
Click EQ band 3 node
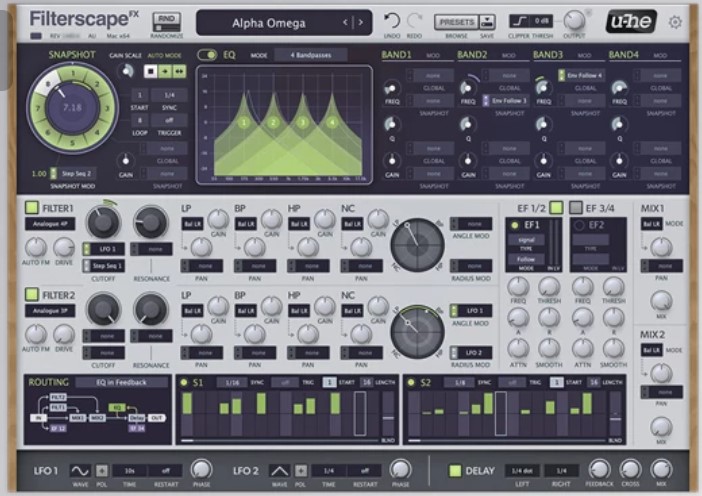coord(303,123)
